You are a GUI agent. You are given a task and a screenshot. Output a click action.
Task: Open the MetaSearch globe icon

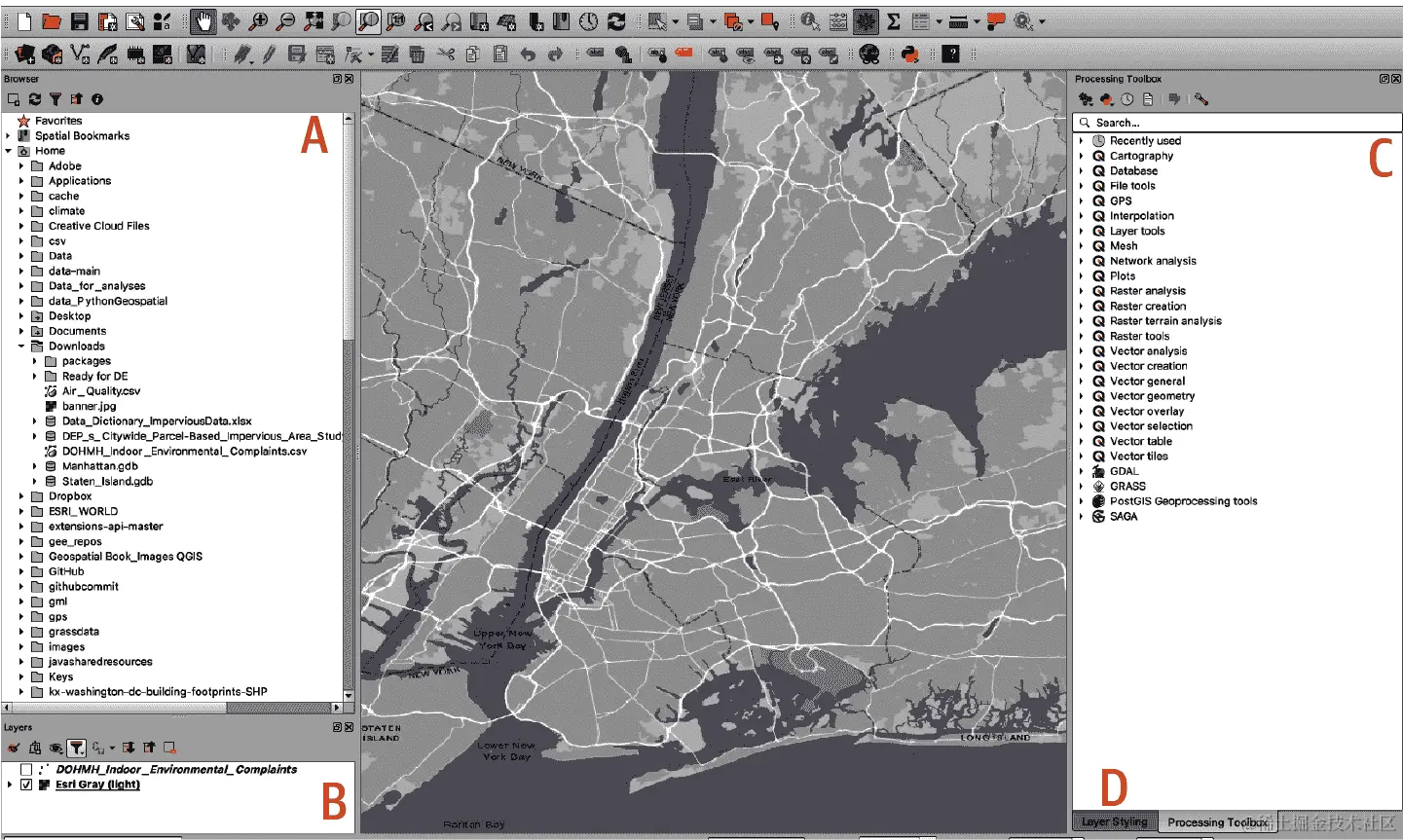[869, 54]
